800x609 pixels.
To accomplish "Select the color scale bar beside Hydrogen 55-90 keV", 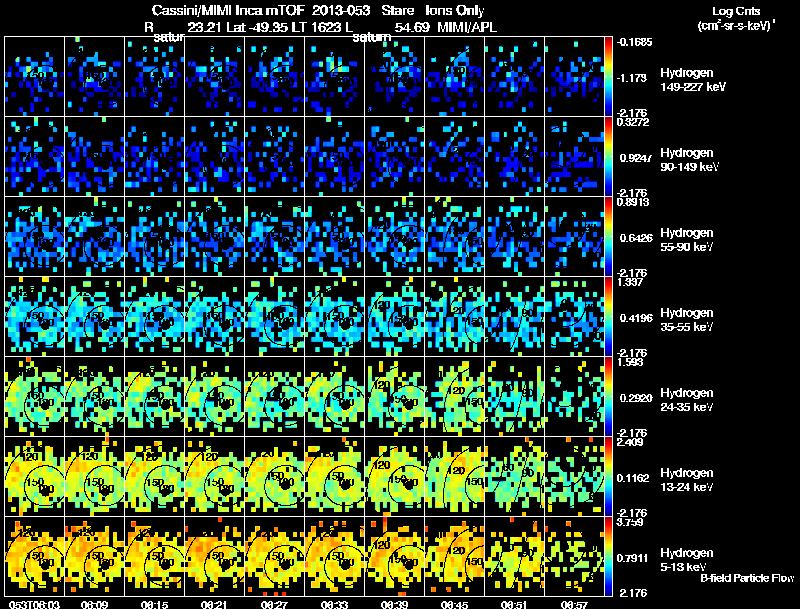I will (608, 237).
